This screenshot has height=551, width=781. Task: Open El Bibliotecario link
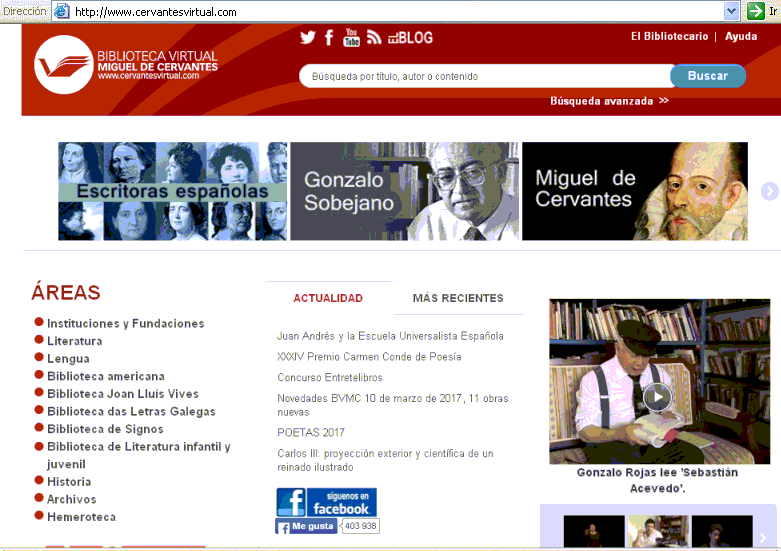669,36
